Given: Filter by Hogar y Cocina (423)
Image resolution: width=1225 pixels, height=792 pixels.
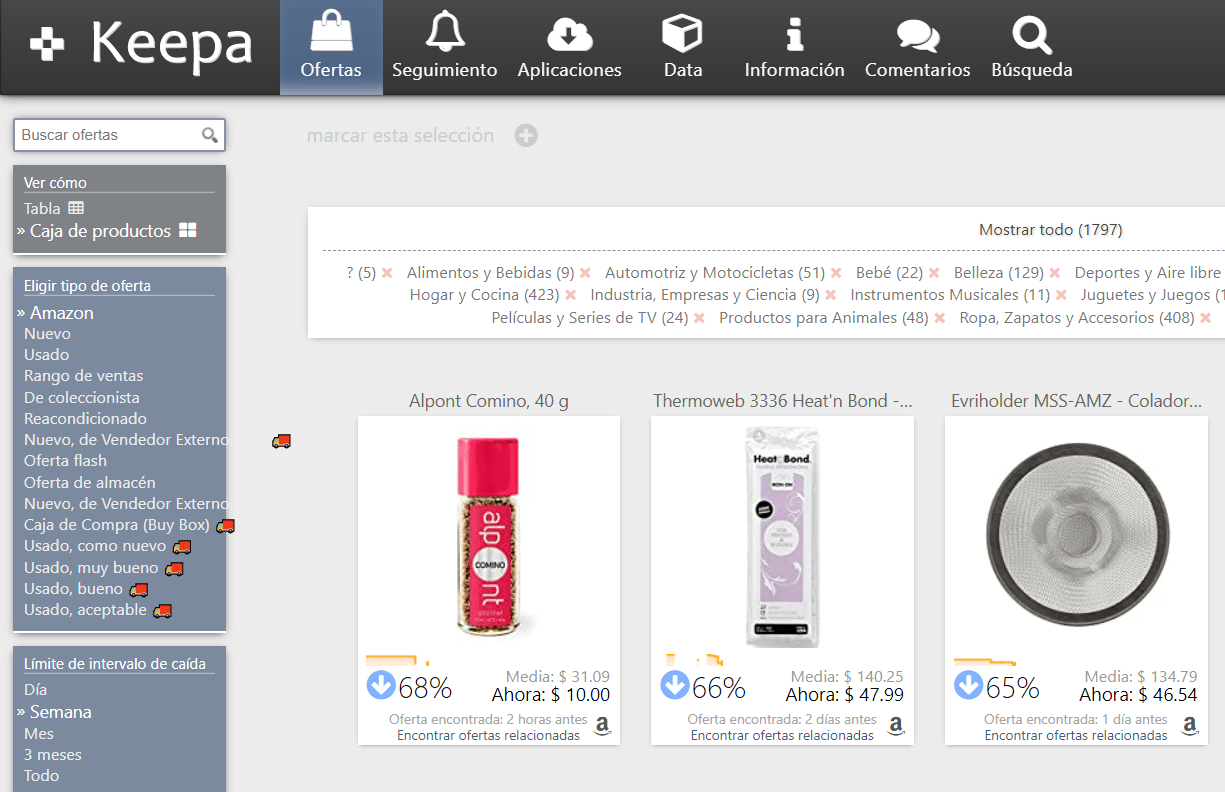Looking at the screenshot, I should click(x=484, y=295).
